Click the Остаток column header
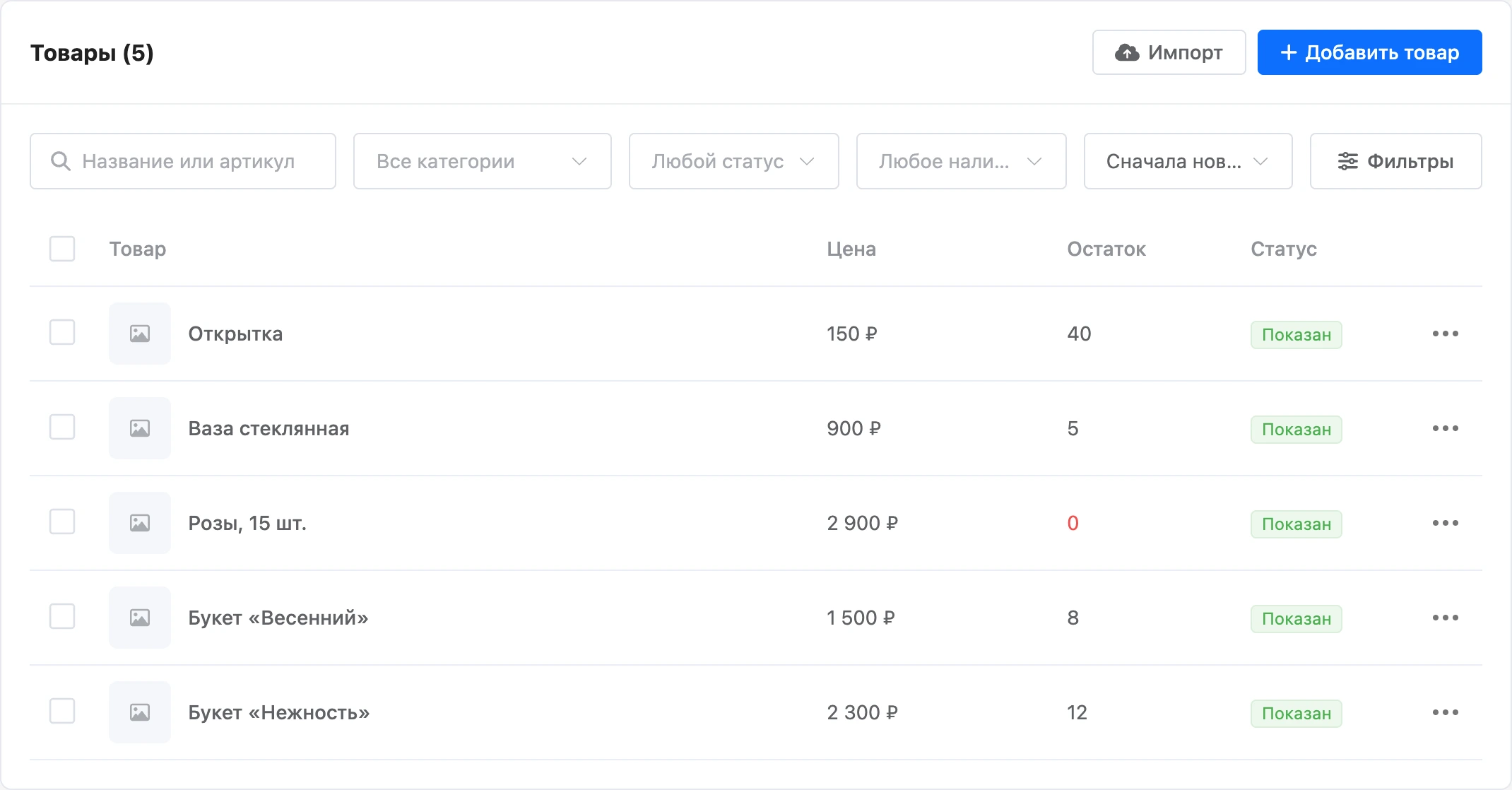This screenshot has height=790, width=1512. pyautogui.click(x=1106, y=249)
